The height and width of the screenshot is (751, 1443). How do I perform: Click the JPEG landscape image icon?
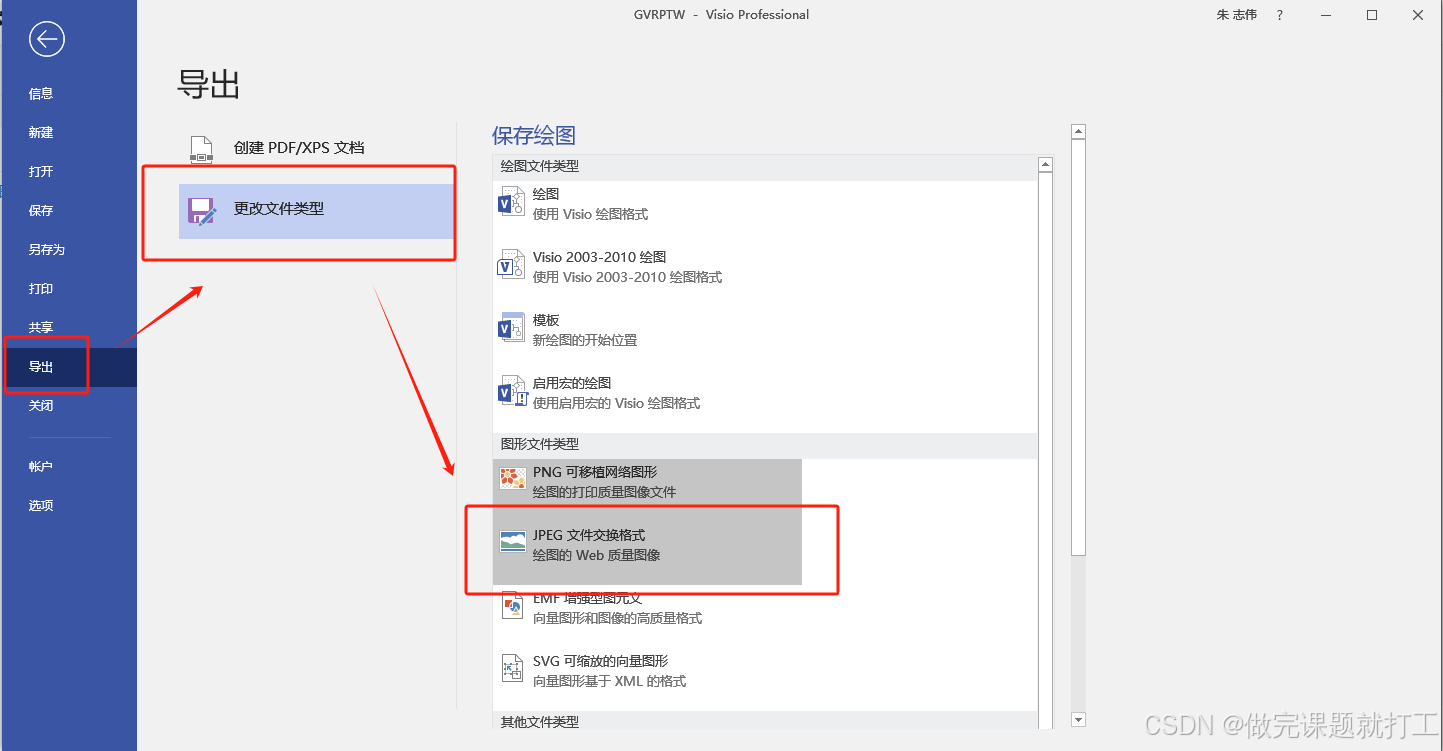click(513, 542)
